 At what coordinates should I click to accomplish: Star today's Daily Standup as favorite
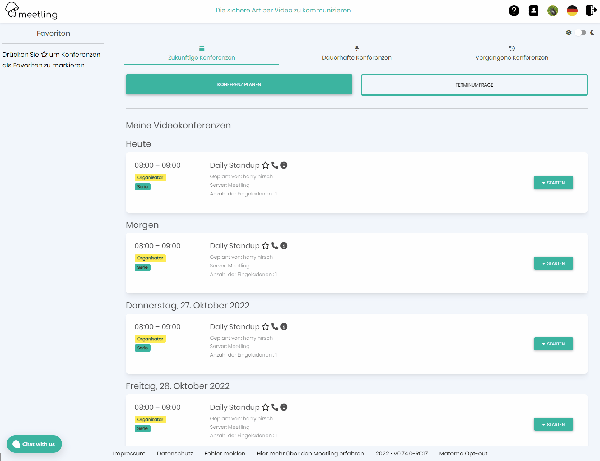[x=267, y=164]
